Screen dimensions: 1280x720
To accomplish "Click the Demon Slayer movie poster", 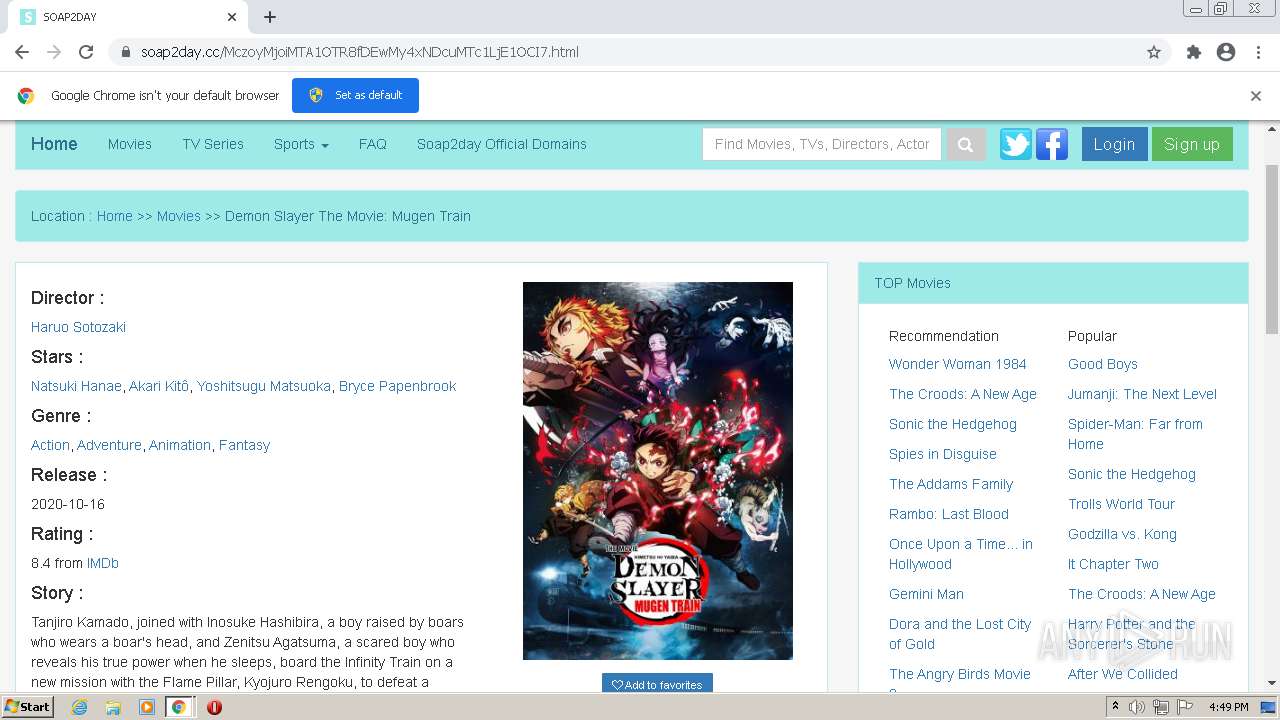I will click(658, 471).
